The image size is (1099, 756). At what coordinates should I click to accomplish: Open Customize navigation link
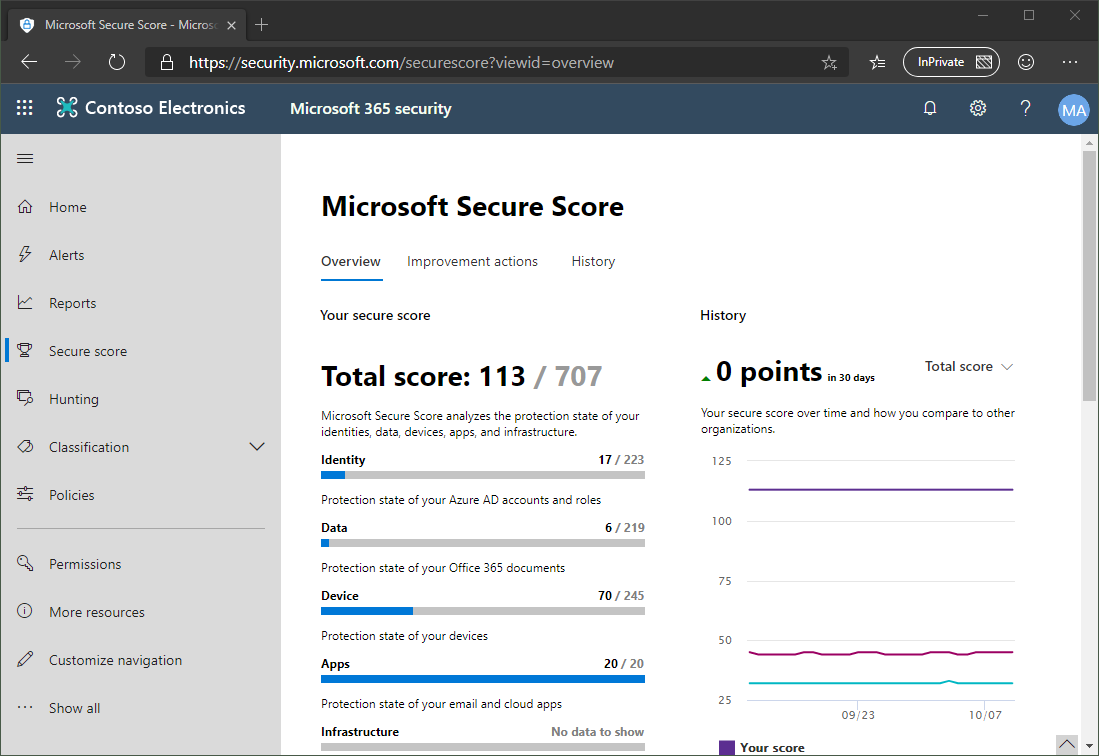point(115,660)
